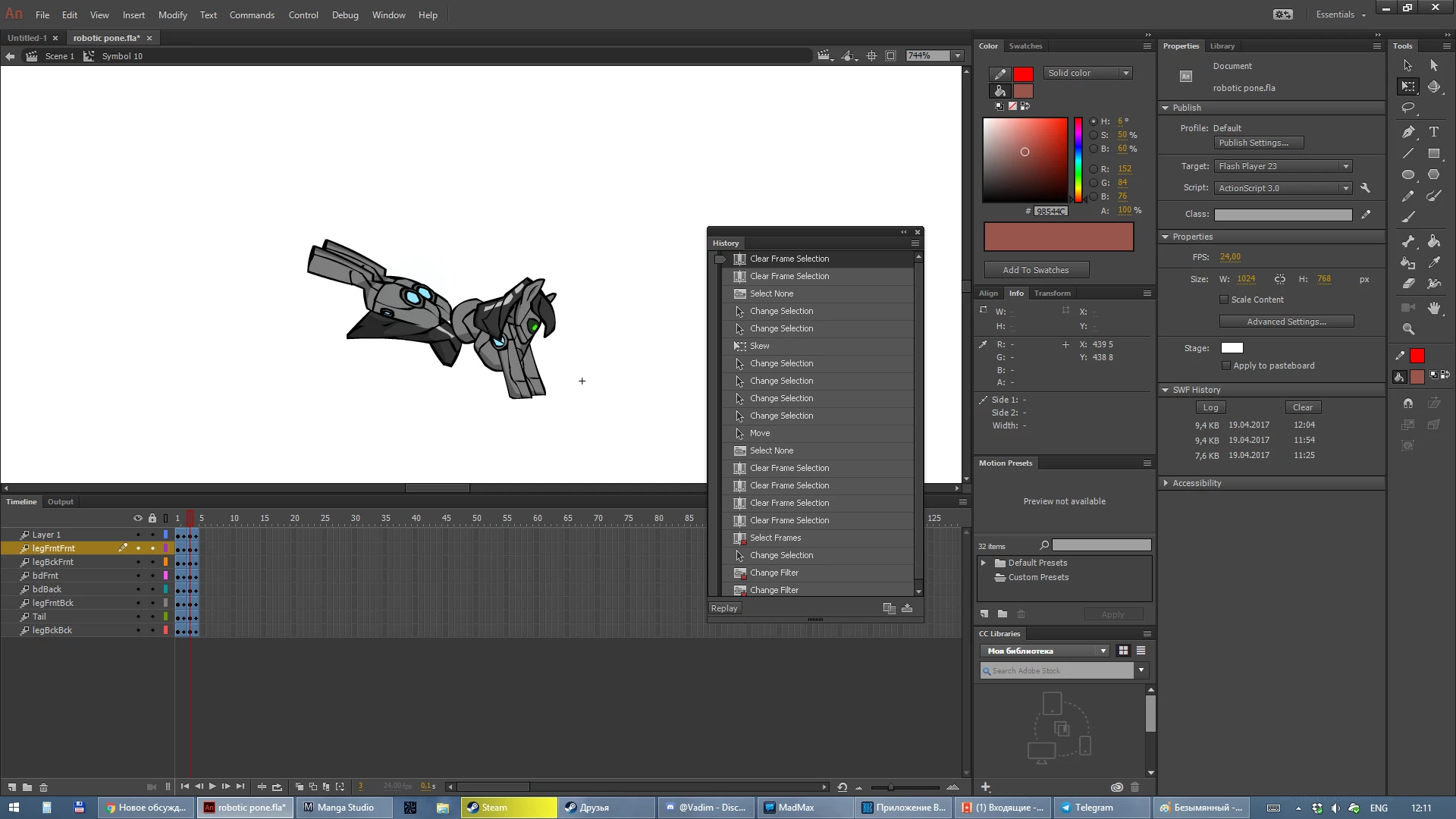
Task: Click the Add To Swatches button
Action: pyautogui.click(x=1036, y=270)
